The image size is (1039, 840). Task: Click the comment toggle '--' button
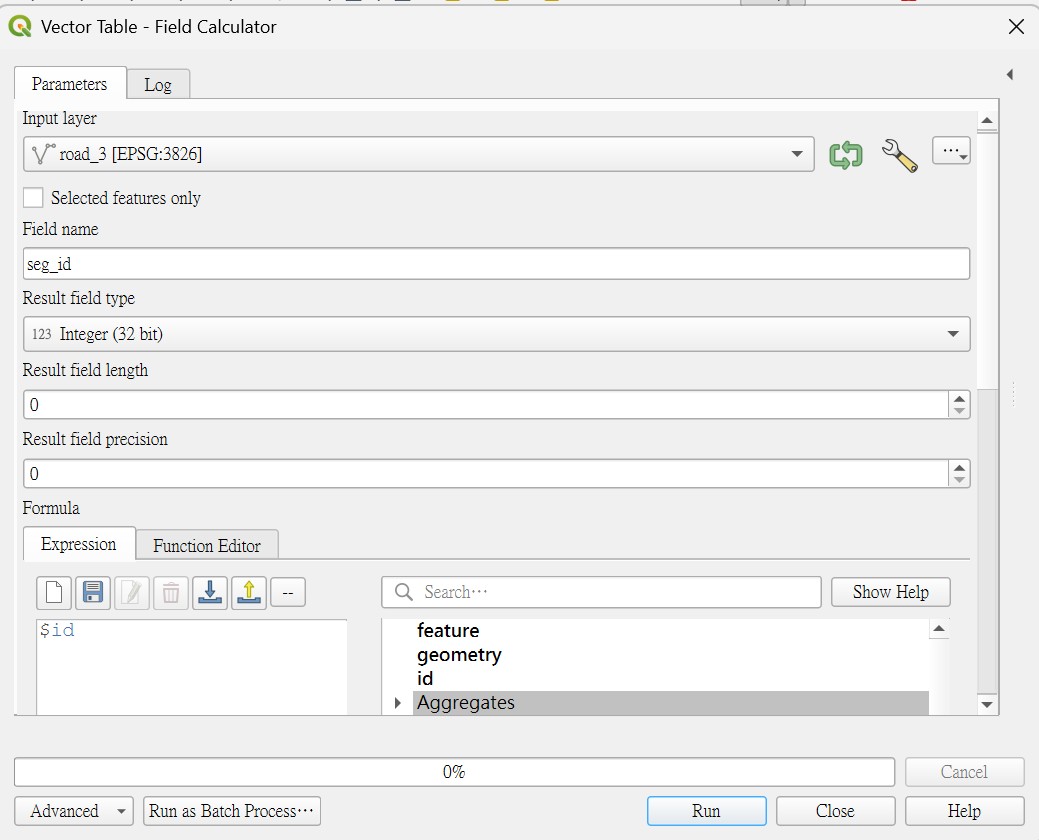(288, 592)
